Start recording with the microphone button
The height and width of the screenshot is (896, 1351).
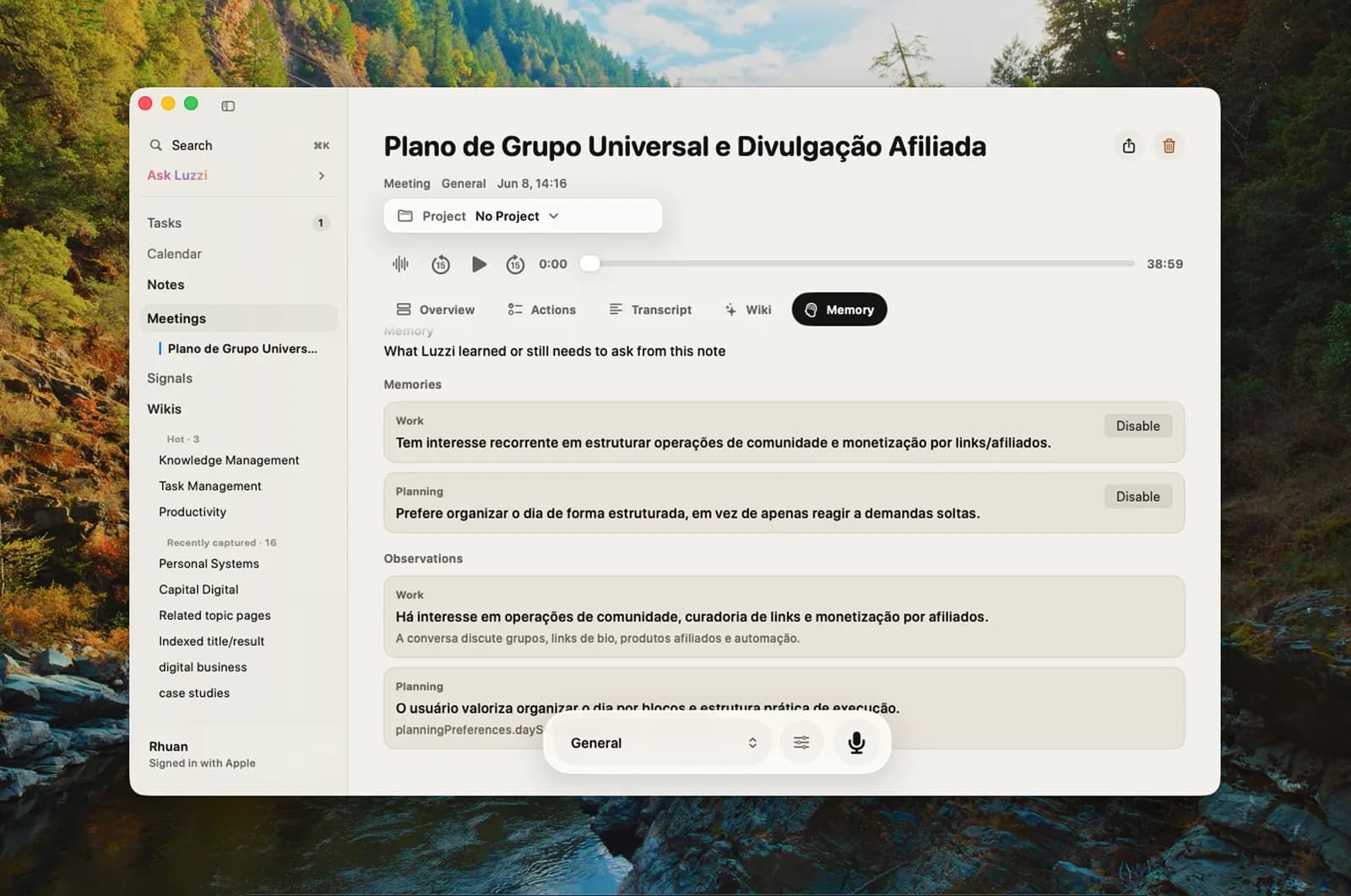(x=856, y=743)
